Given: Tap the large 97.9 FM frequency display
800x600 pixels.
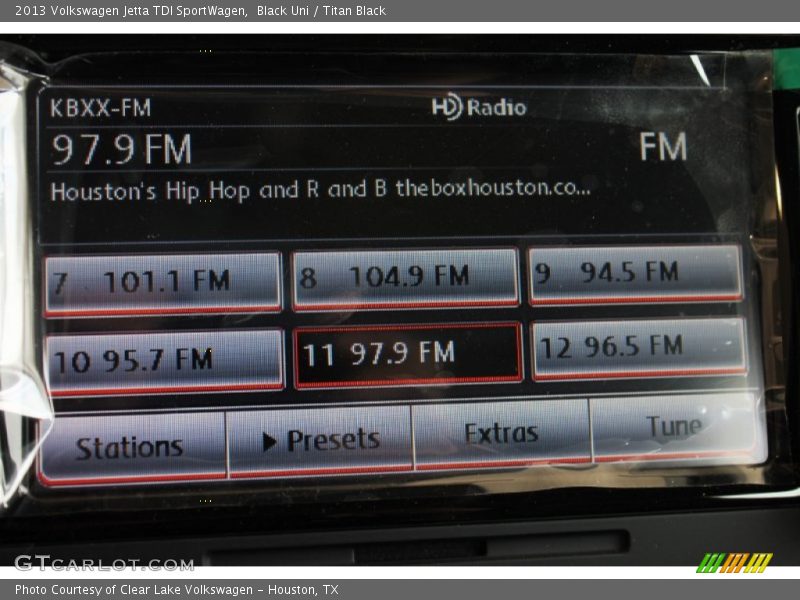Looking at the screenshot, I should point(122,150).
